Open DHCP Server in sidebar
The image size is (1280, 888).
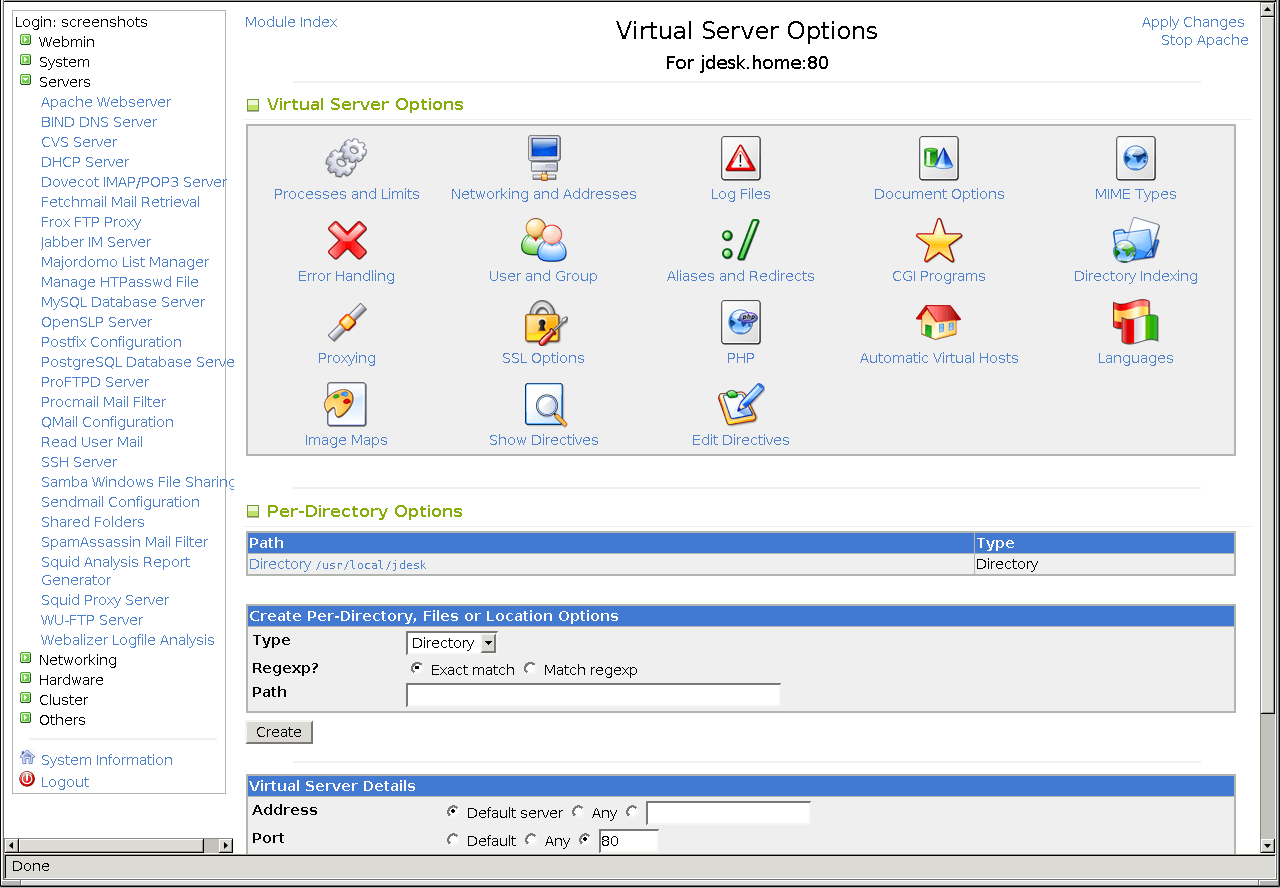(x=85, y=162)
